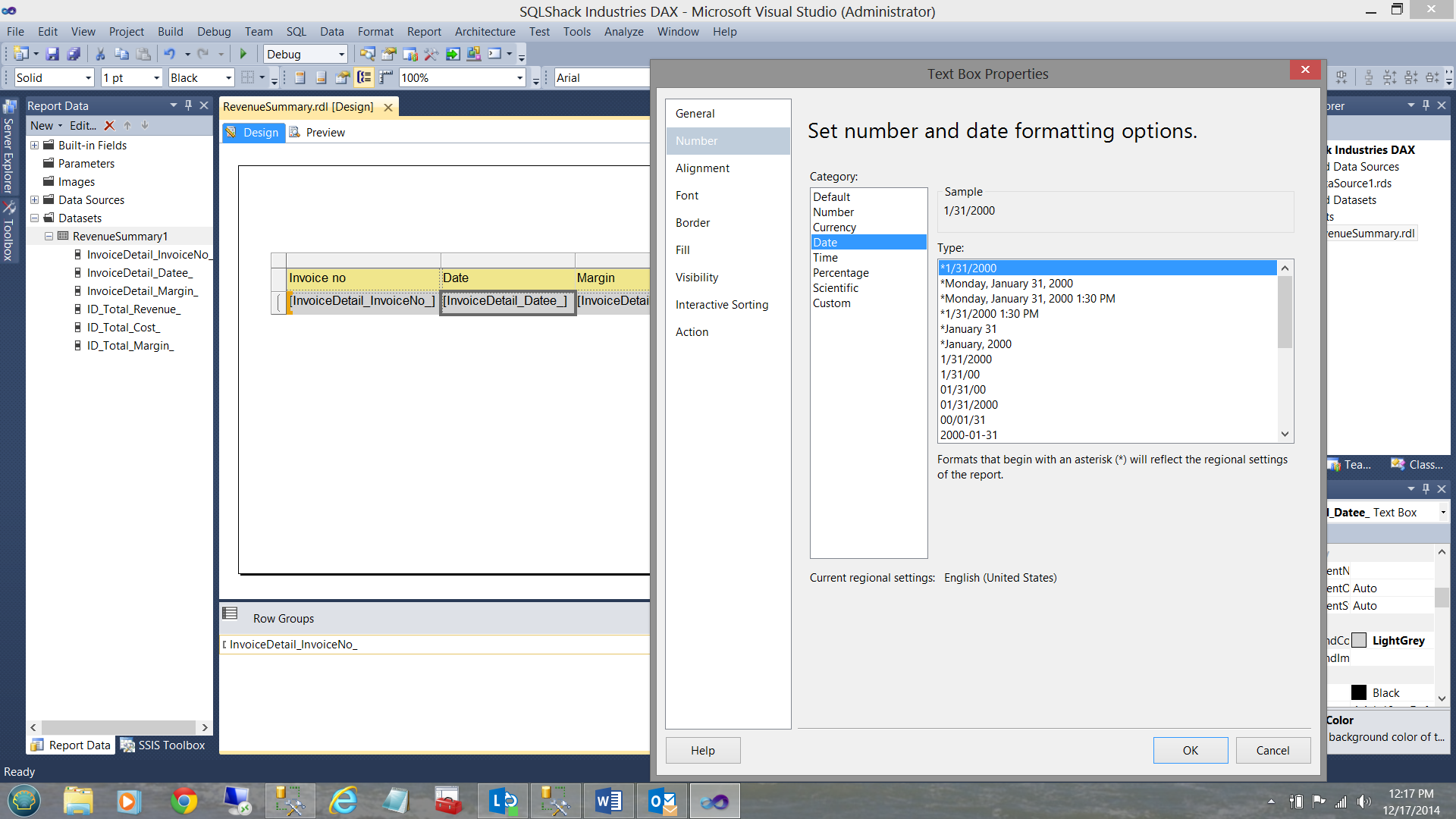Open the Architecture menu
Image resolution: width=1456 pixels, height=819 pixels.
click(x=485, y=32)
